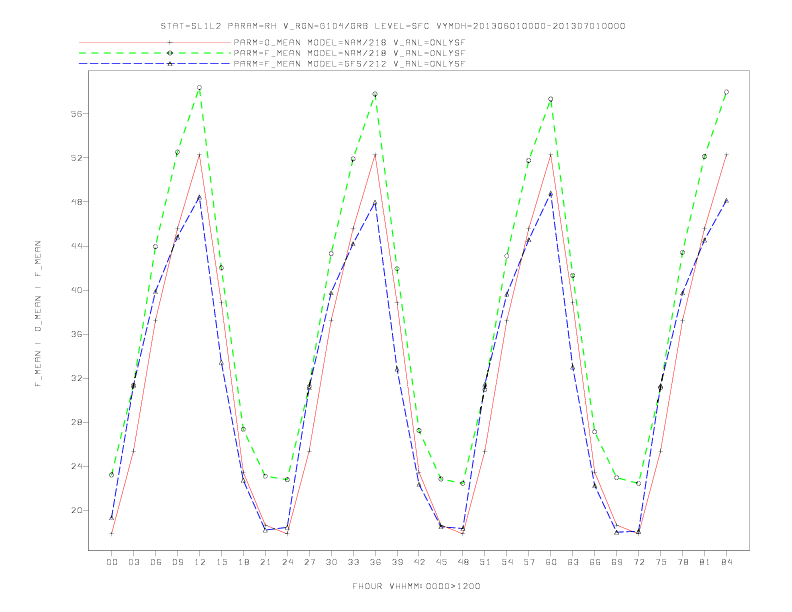This screenshot has width=792, height=612.
Task: Click y-axis tick label 20
Action: (x=76, y=511)
